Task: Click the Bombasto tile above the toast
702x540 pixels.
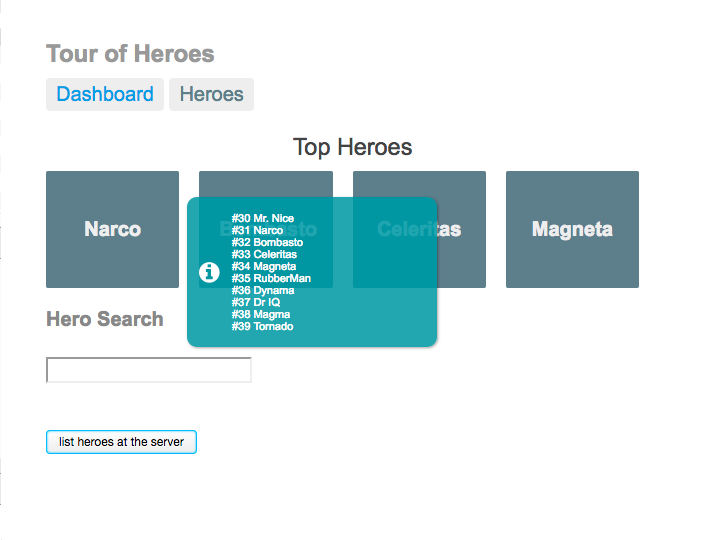Action: pyautogui.click(x=266, y=184)
